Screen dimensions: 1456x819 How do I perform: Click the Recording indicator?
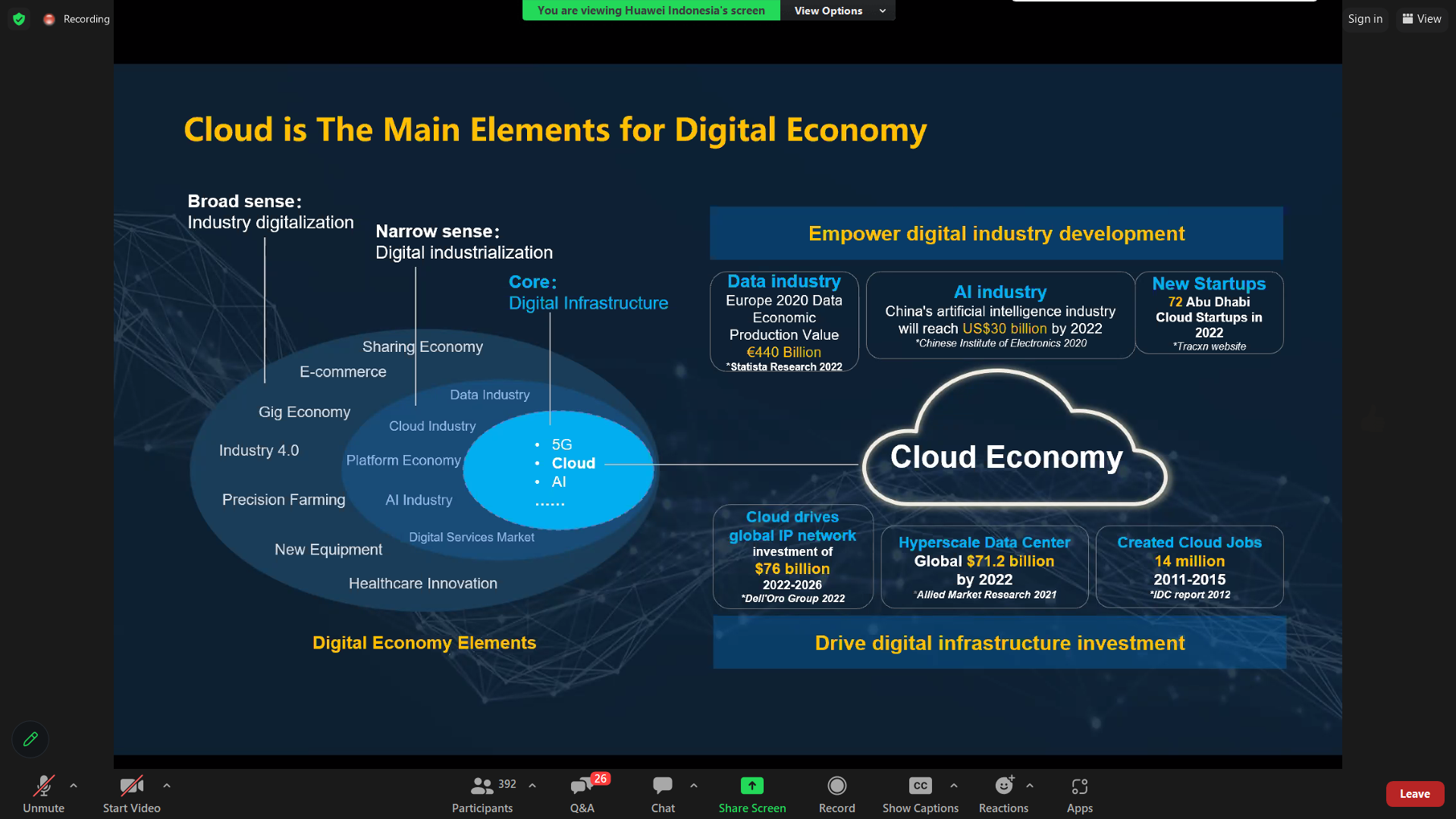pos(77,19)
